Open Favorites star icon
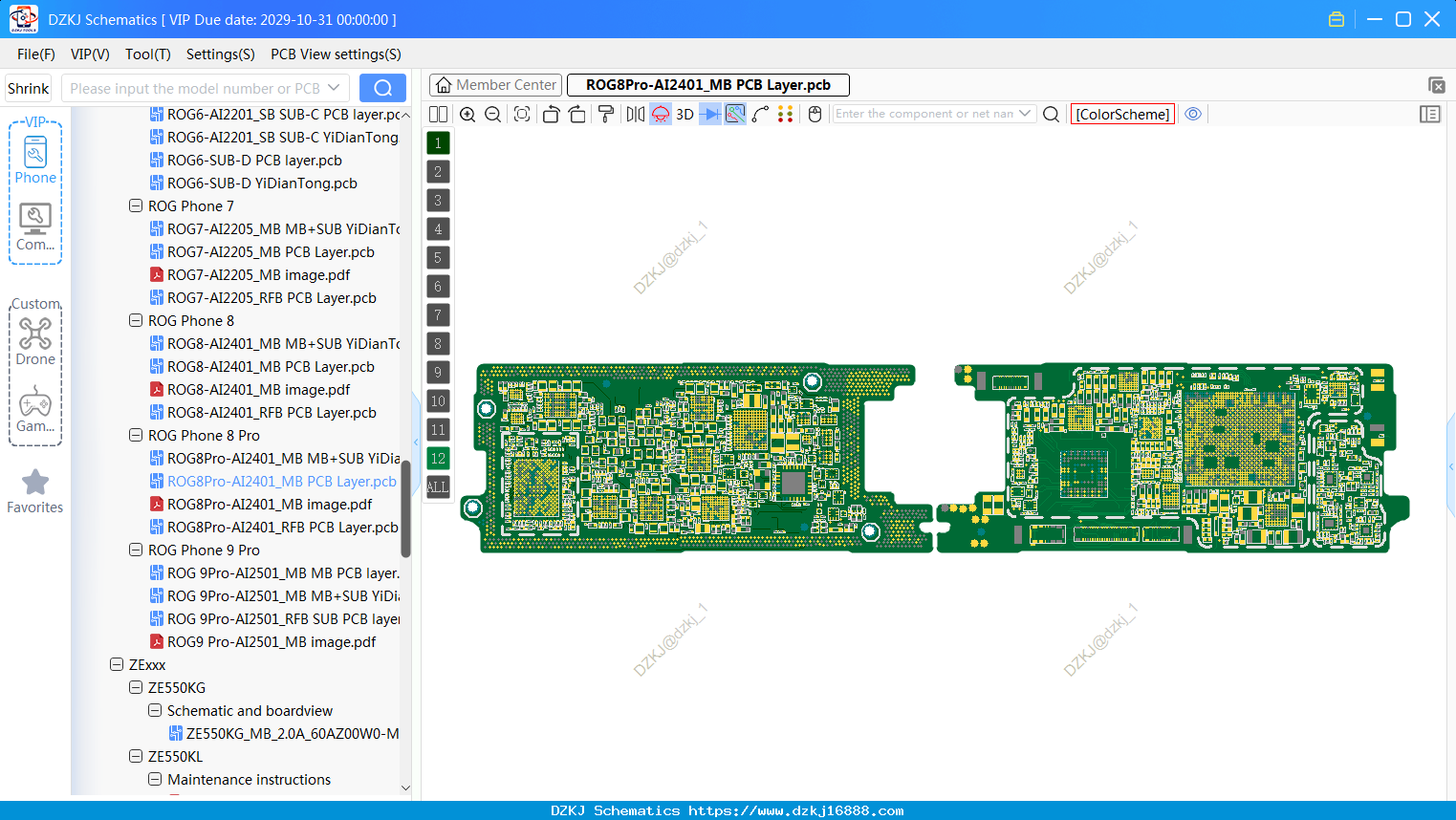Image resolution: width=1456 pixels, height=820 pixels. click(x=35, y=490)
